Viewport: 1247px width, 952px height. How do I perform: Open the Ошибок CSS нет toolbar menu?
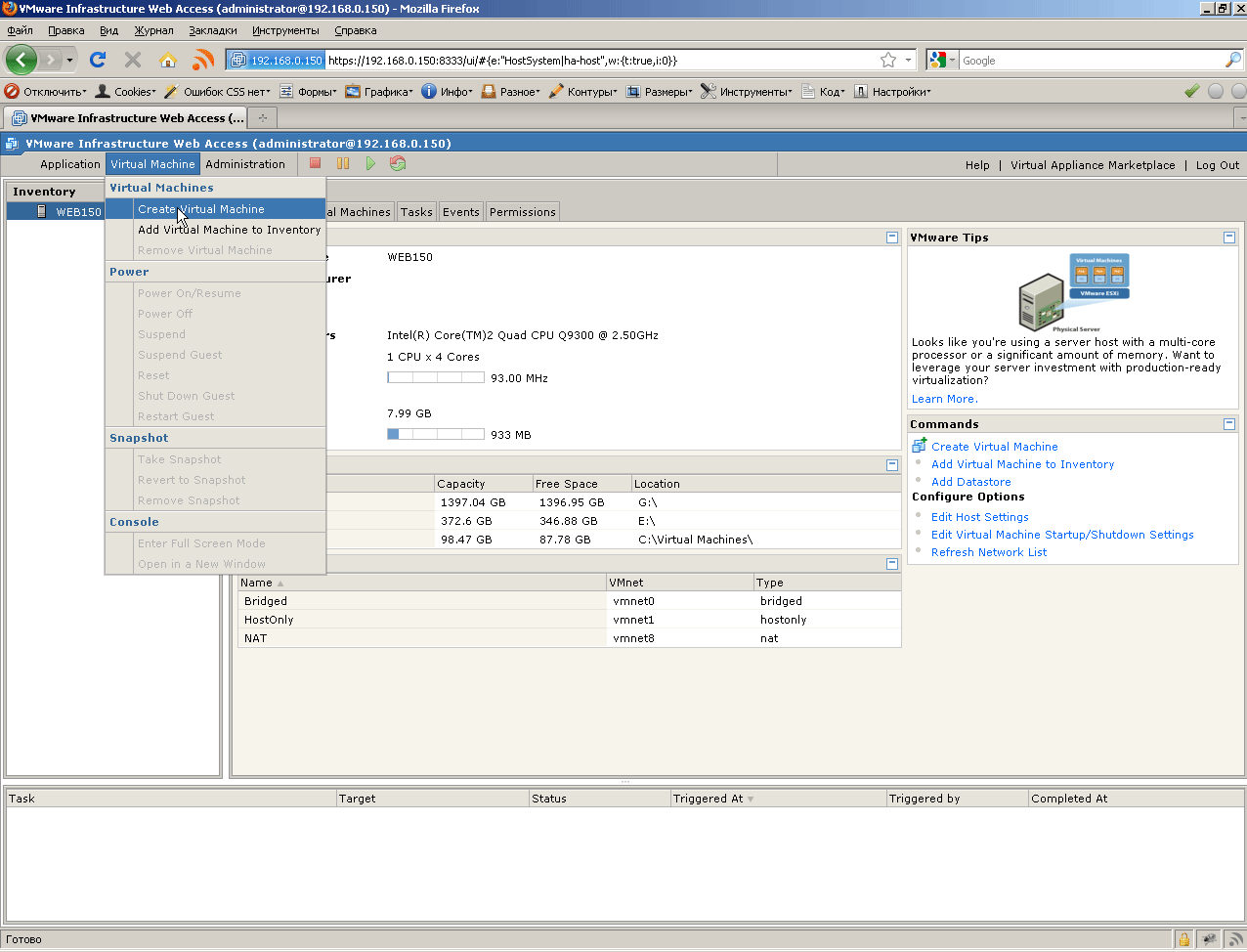tap(217, 91)
